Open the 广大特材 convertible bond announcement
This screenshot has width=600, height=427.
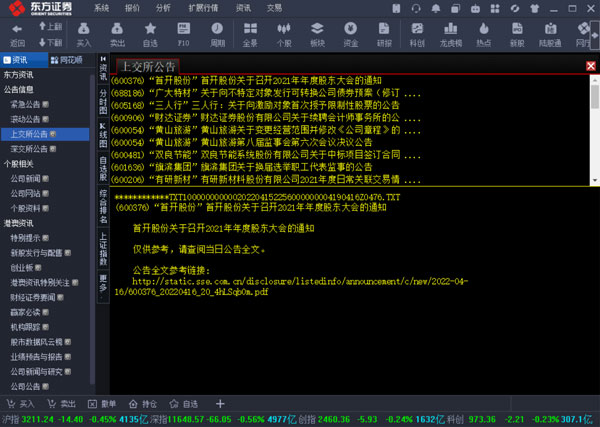tap(266, 93)
